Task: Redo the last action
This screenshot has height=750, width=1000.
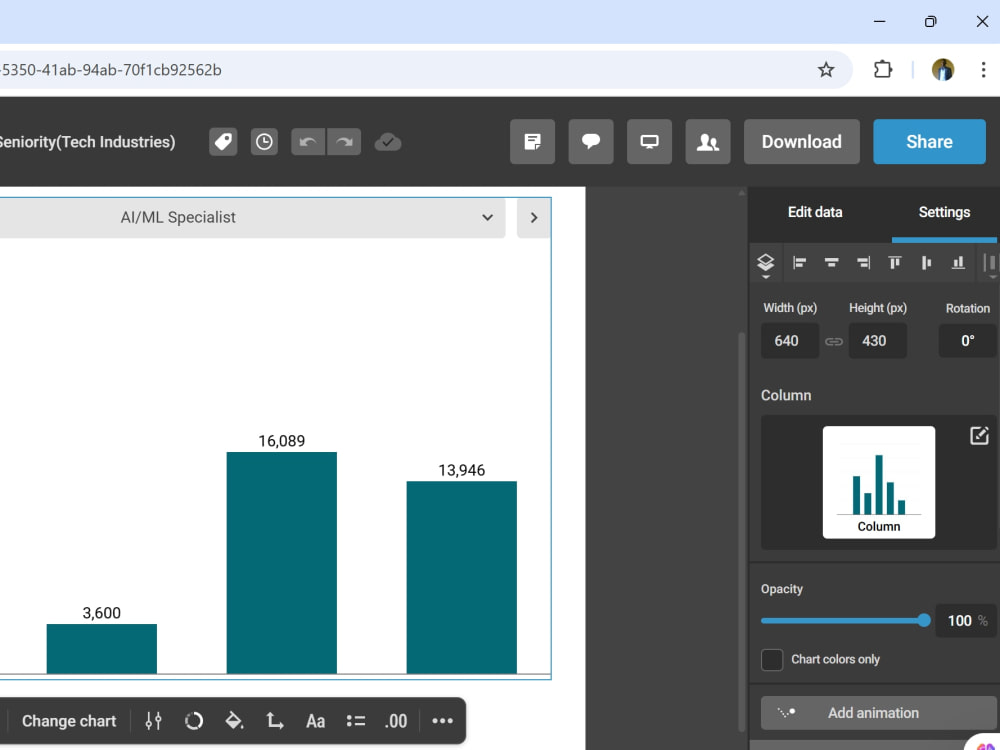Action: (x=344, y=142)
